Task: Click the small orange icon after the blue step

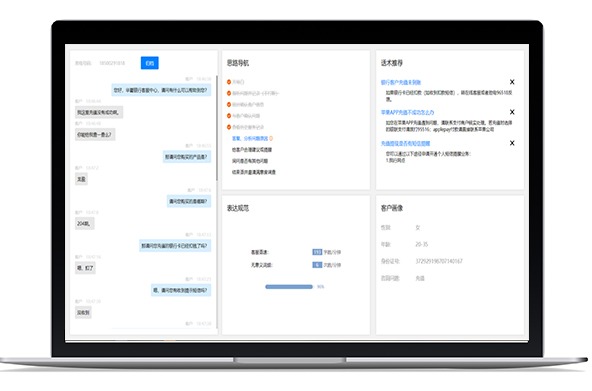Action: coord(271,139)
